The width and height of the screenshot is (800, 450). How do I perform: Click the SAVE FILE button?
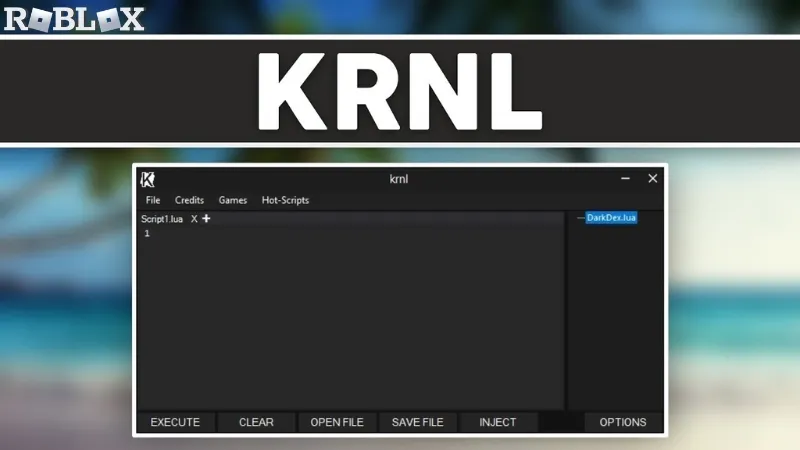417,422
